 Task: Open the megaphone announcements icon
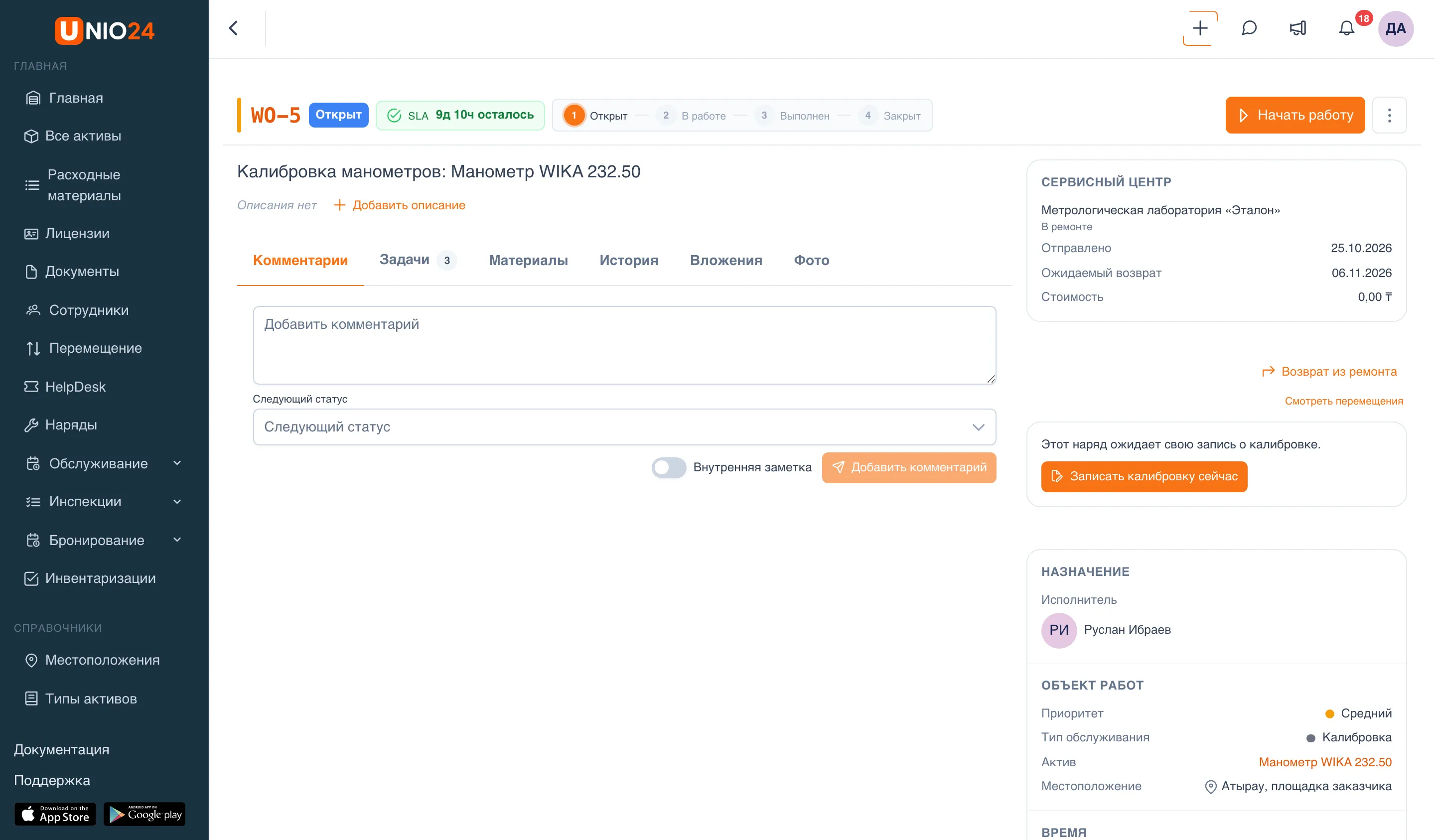click(x=1298, y=28)
